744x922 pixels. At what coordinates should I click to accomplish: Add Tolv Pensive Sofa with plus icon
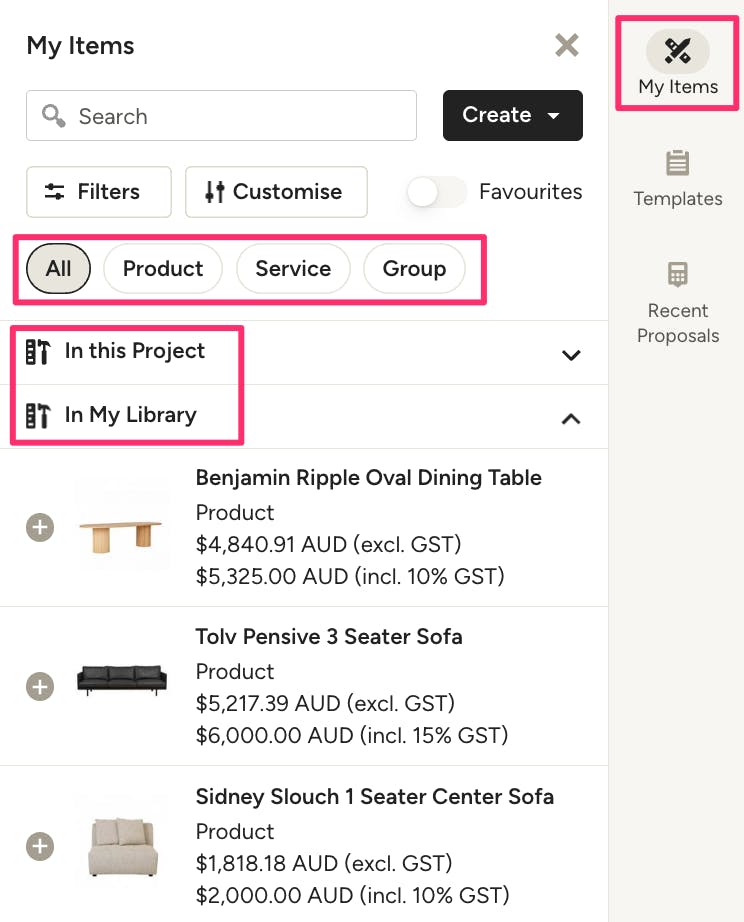(x=40, y=687)
